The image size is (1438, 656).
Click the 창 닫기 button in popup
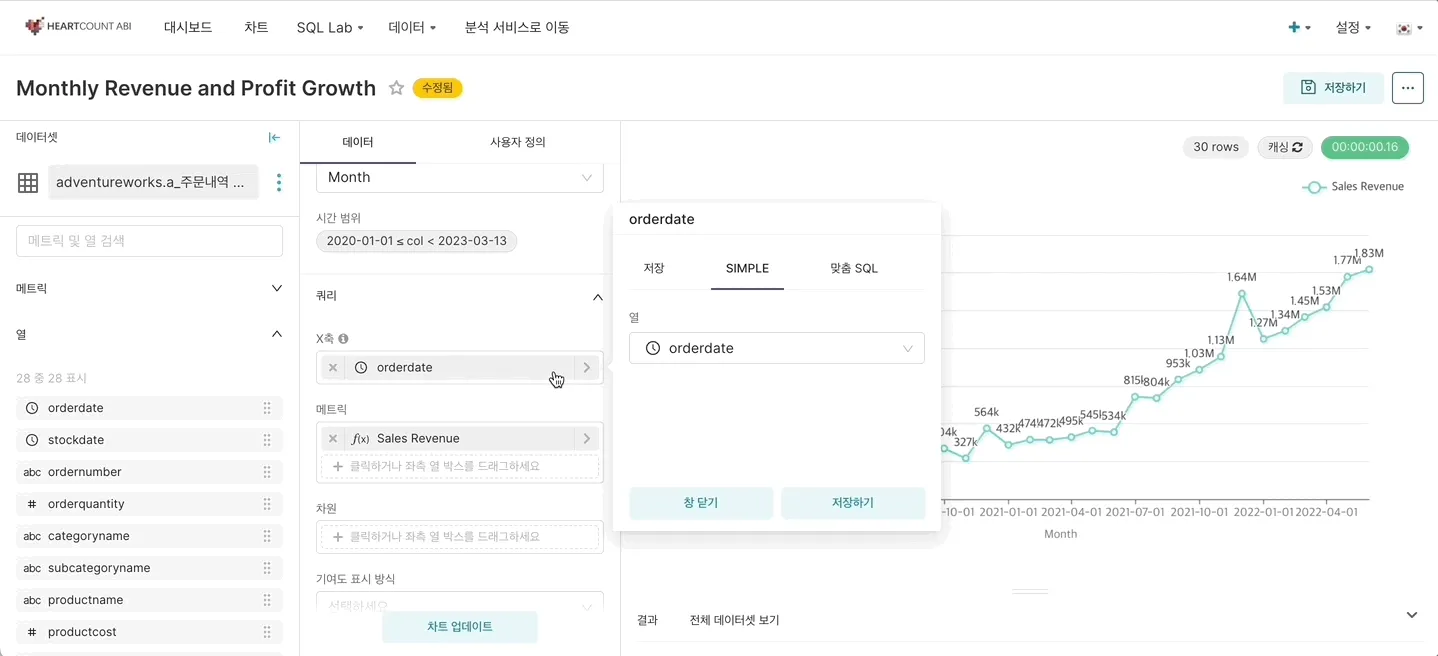(x=700, y=503)
